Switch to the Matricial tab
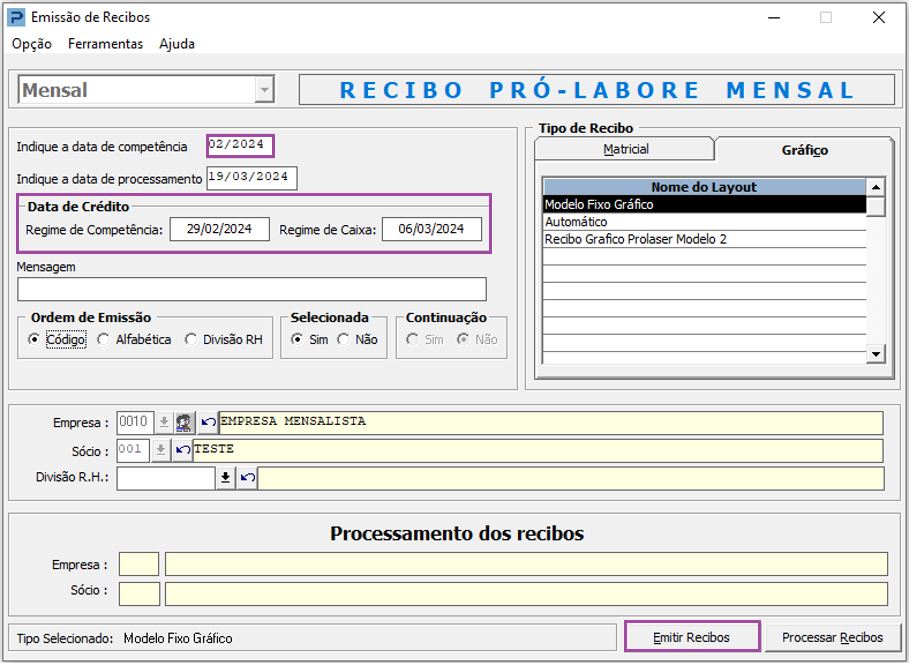Viewport: 912px width, 663px height. click(x=624, y=150)
